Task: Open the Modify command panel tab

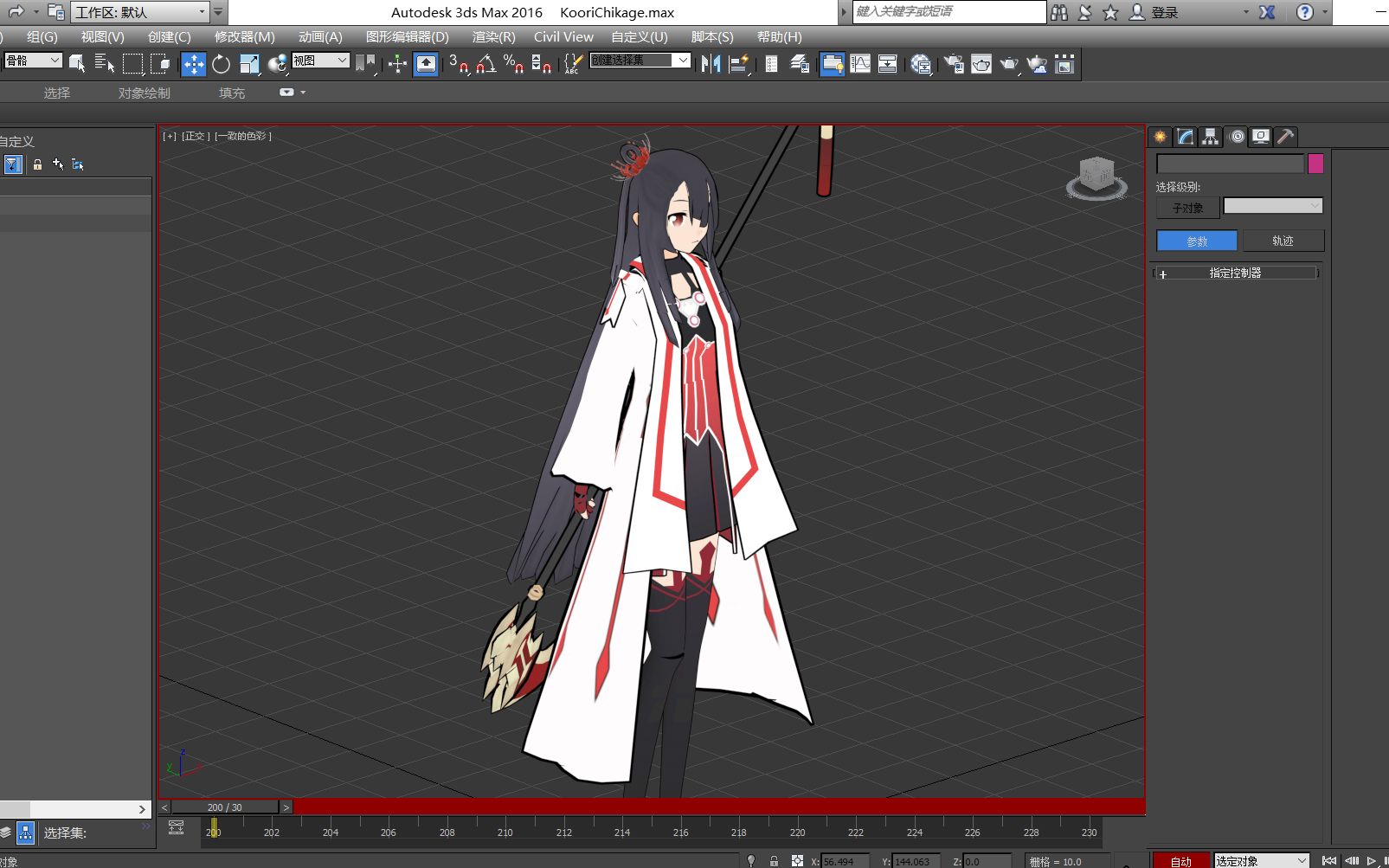Action: [1185, 136]
